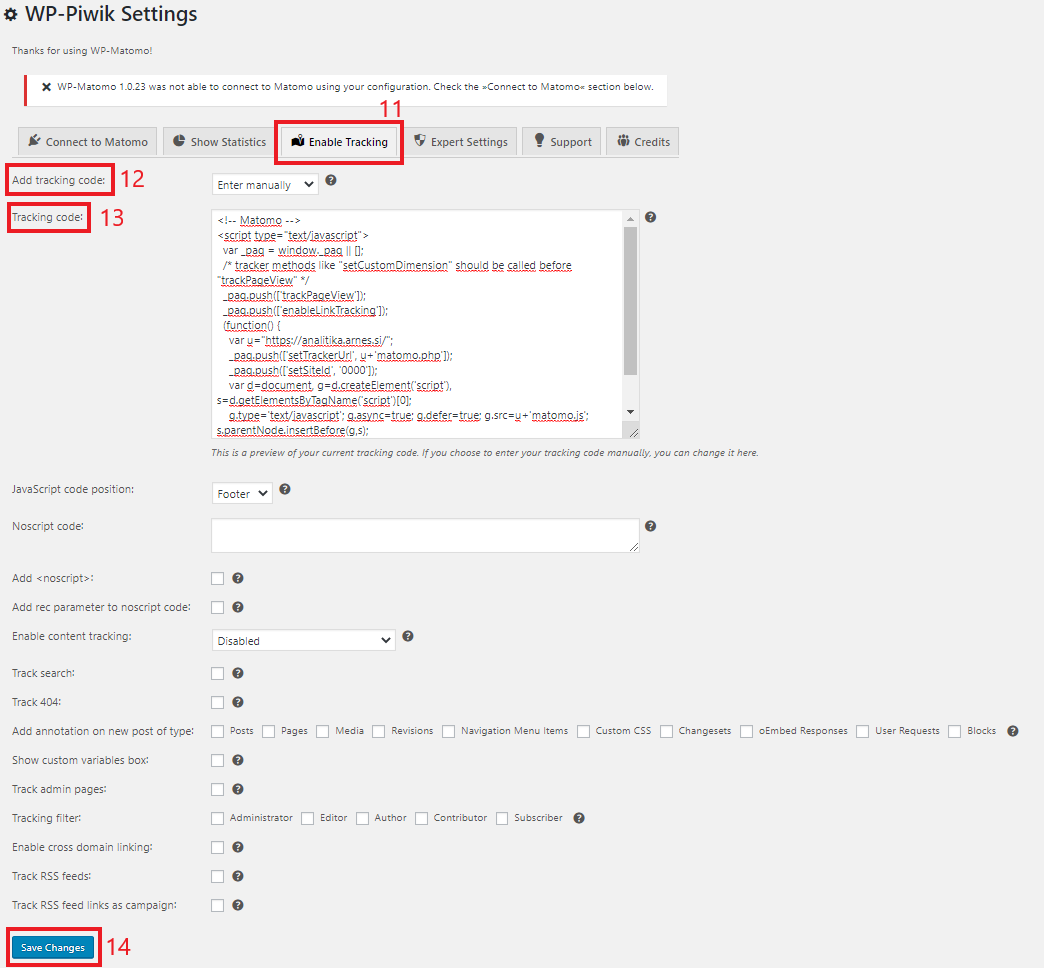The image size is (1044, 968).
Task: Check the Pages annotation checkbox
Action: click(x=269, y=732)
